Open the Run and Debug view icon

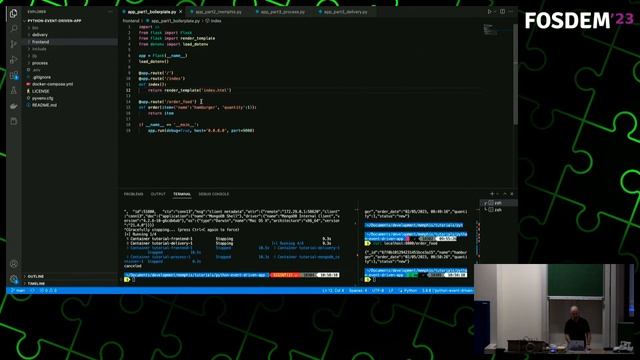13,60
